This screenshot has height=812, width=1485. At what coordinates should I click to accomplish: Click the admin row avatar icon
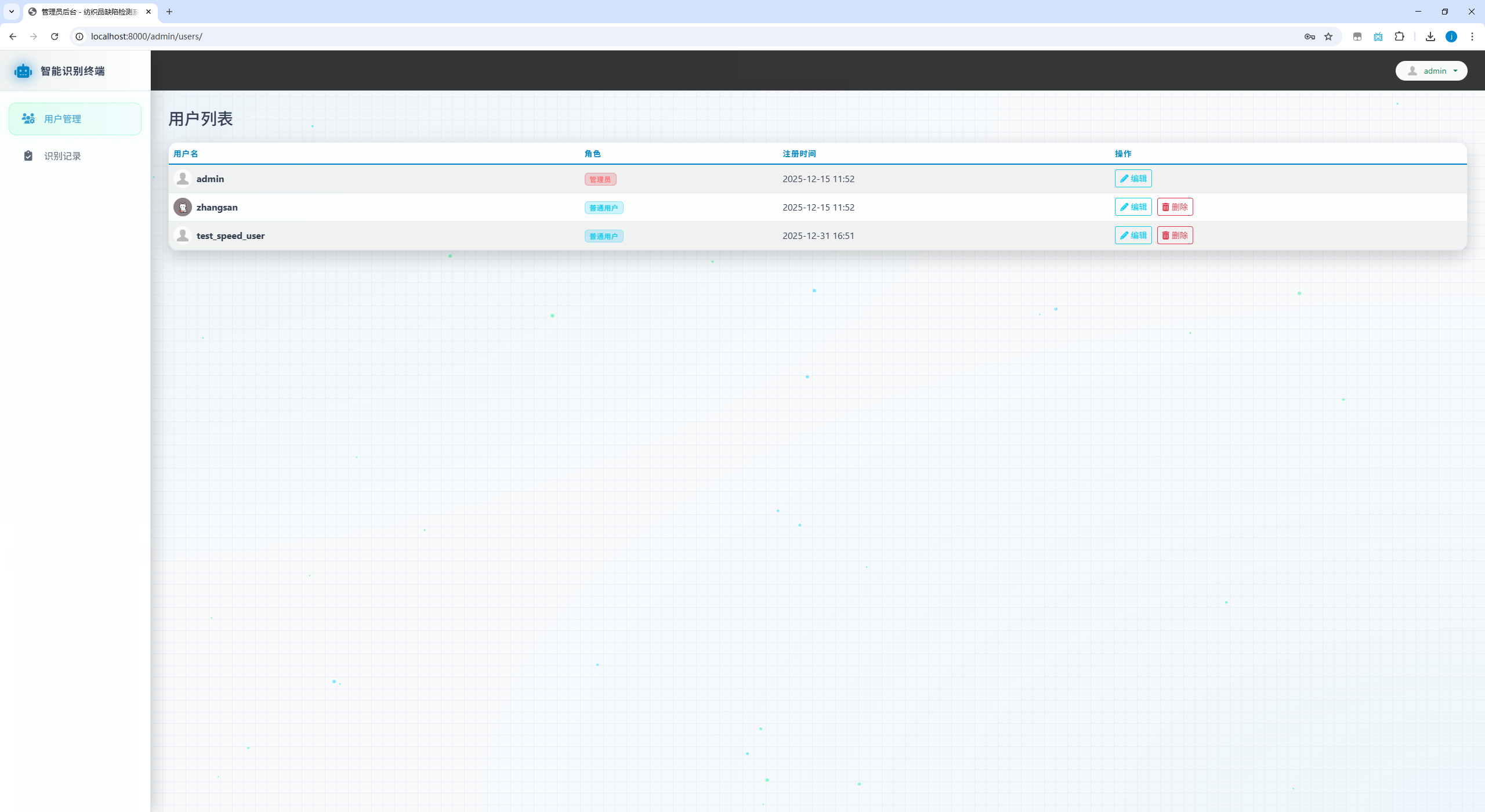pyautogui.click(x=183, y=179)
